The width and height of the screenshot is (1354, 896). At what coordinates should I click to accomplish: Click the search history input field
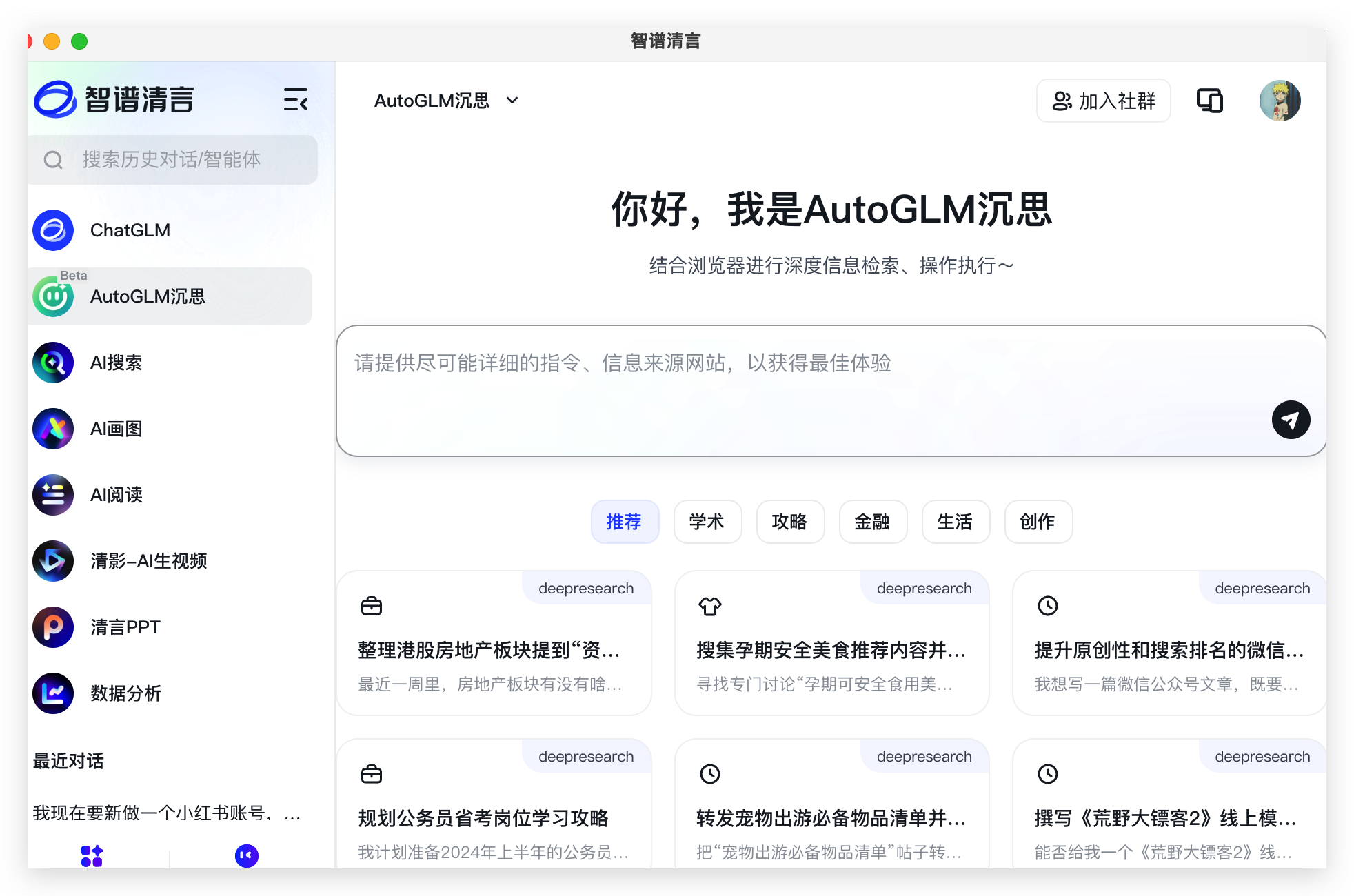(172, 160)
